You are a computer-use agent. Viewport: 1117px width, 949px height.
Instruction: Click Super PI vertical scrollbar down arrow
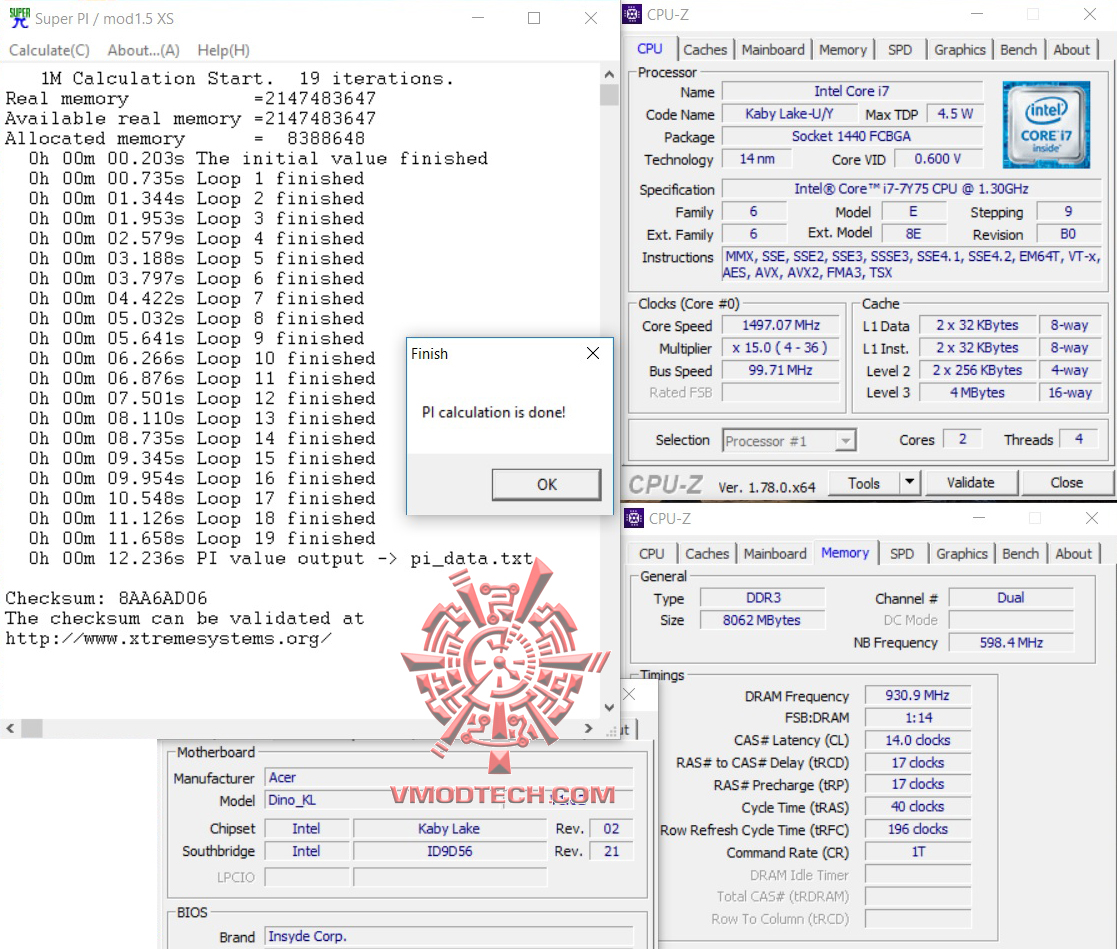[609, 707]
